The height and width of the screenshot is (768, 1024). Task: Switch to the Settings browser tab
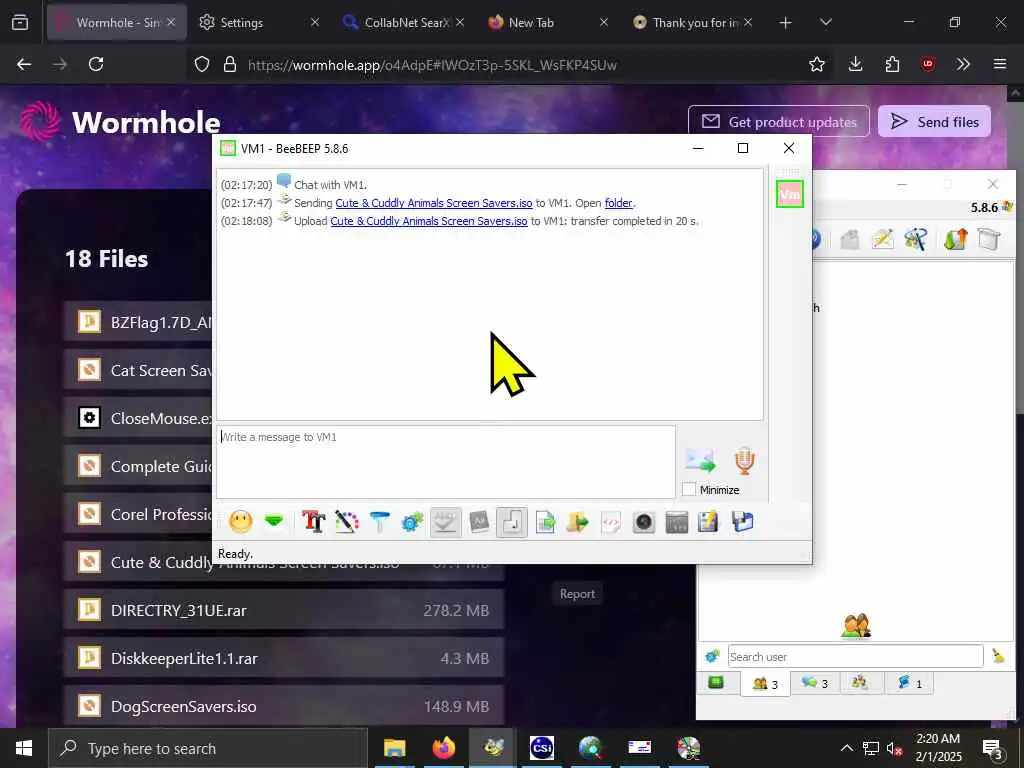(259, 22)
